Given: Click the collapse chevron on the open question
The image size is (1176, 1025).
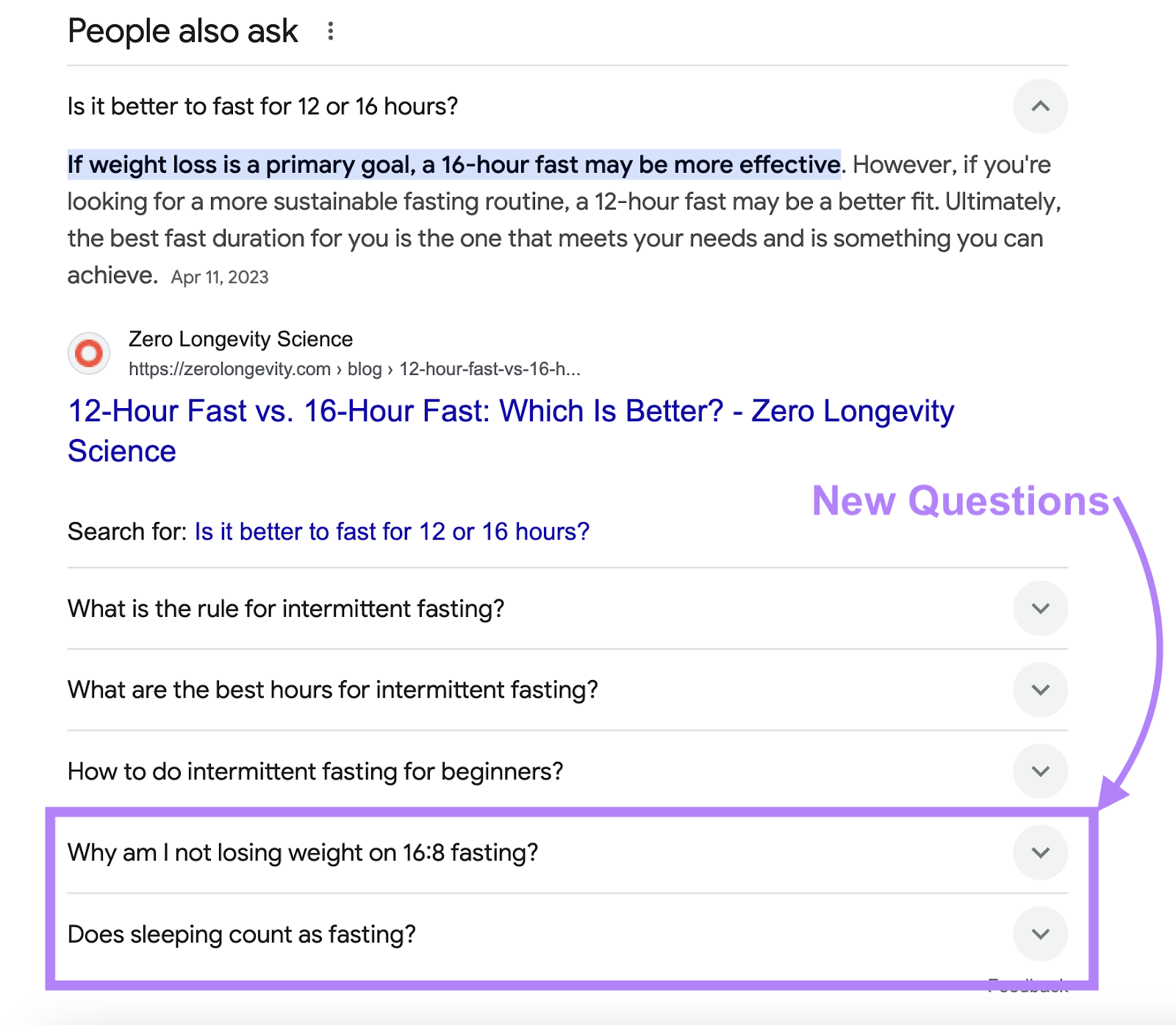Looking at the screenshot, I should 1040,106.
